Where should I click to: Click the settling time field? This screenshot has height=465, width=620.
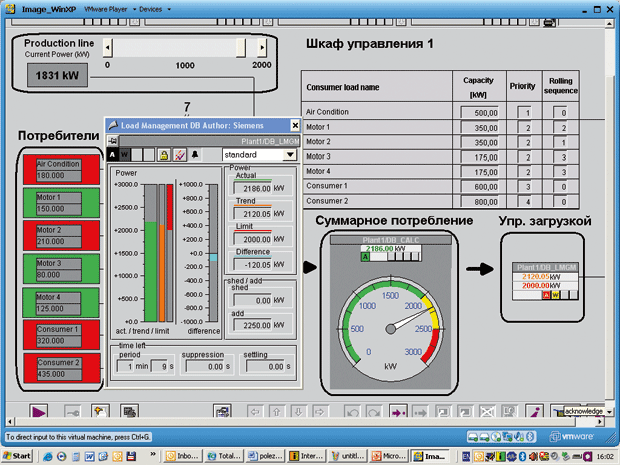265,367
